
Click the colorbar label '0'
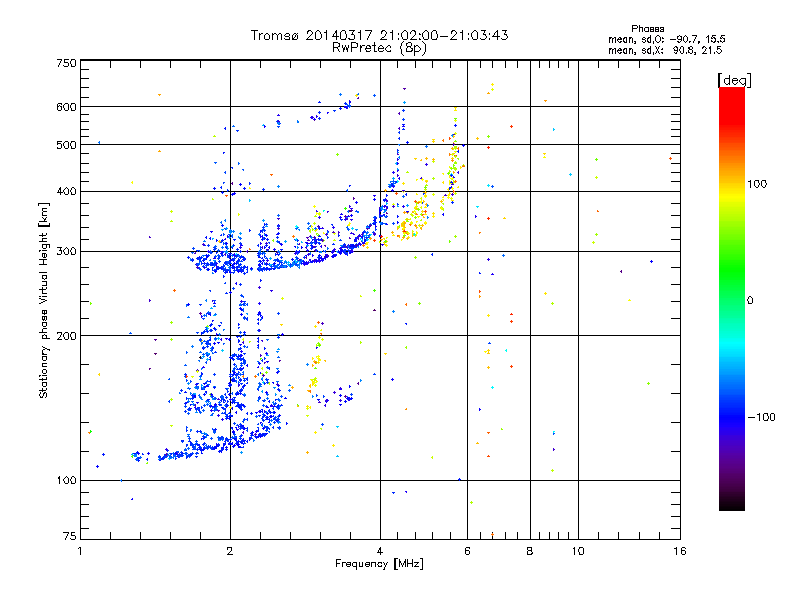pos(750,301)
